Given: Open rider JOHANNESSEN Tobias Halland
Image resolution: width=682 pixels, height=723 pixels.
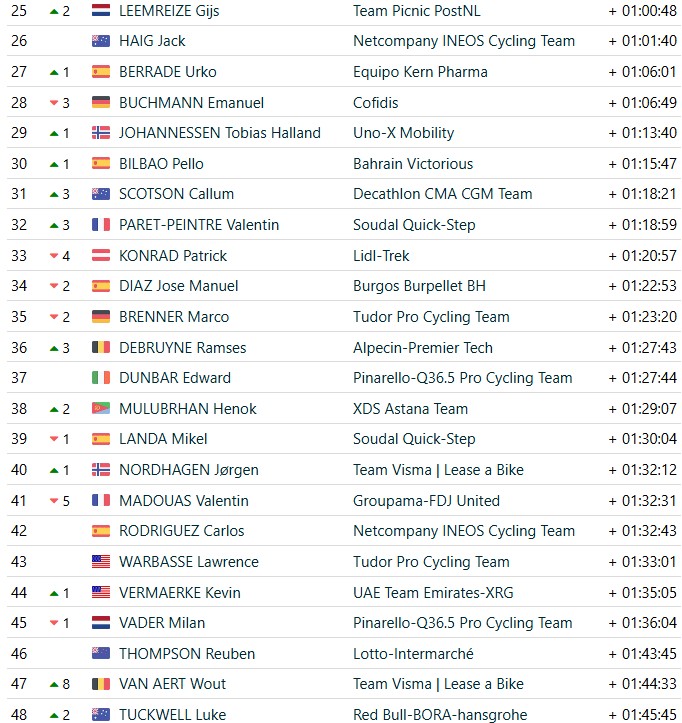Looking at the screenshot, I should [x=219, y=133].
